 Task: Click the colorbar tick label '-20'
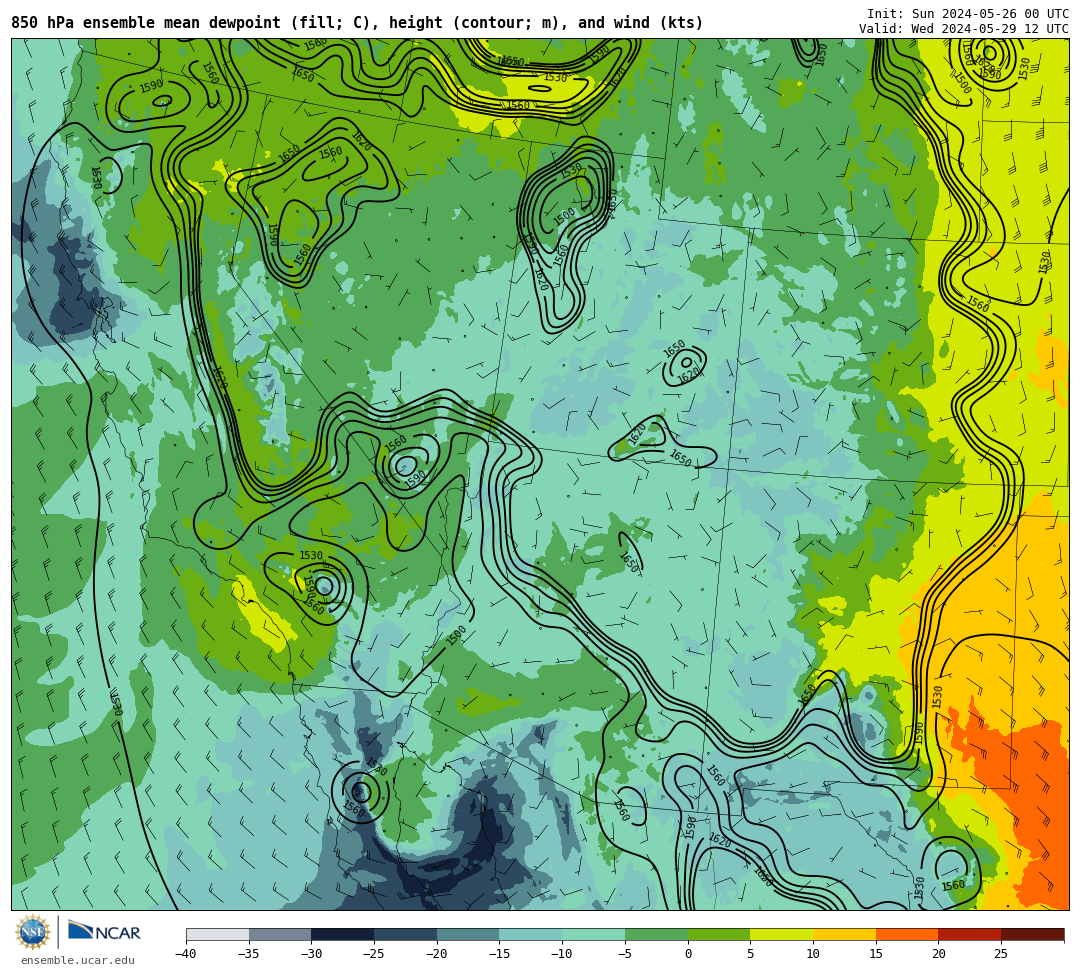coord(436,954)
